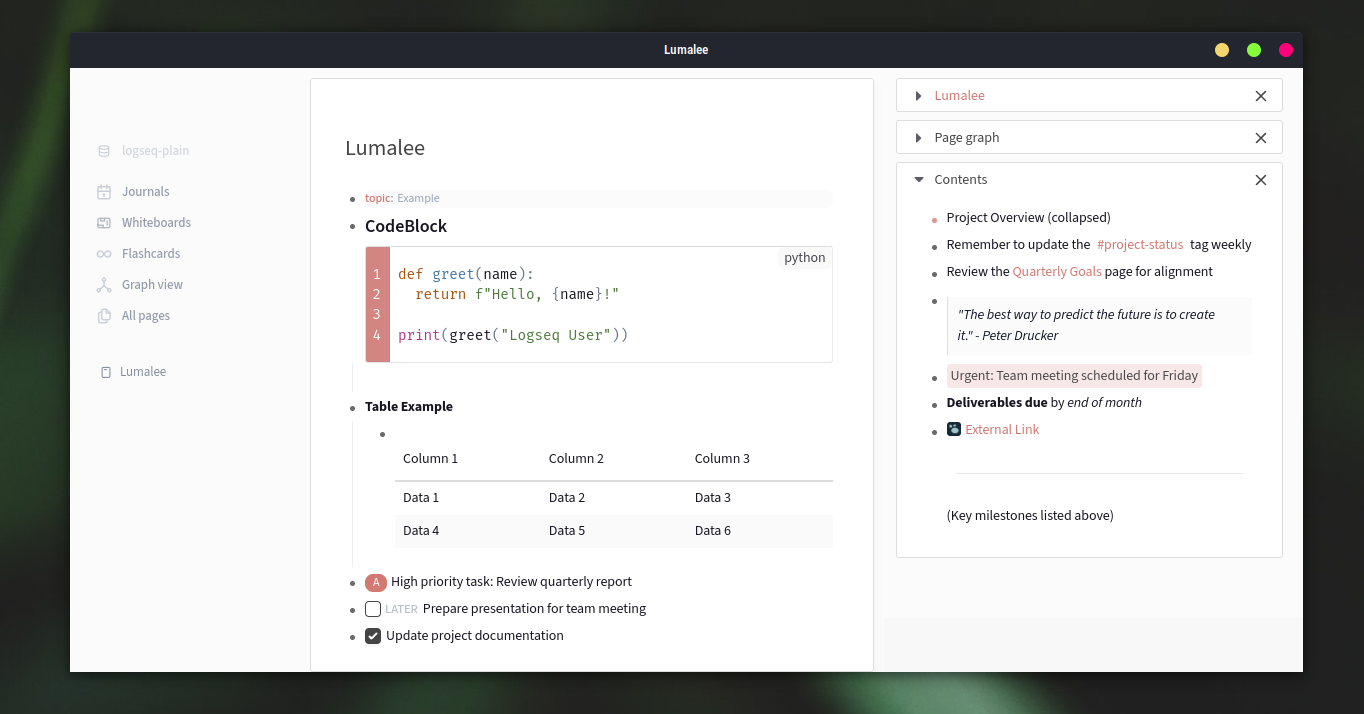Viewport: 1364px width, 714px height.
Task: Click highlighted Urgent: Team meeting text
Action: (1074, 376)
